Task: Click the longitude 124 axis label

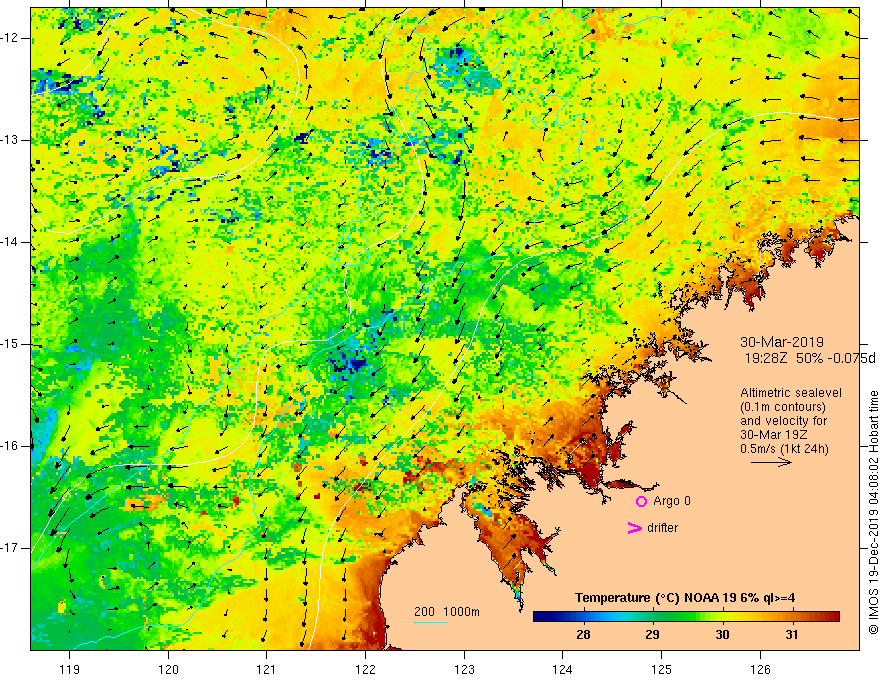Action: coord(563,669)
